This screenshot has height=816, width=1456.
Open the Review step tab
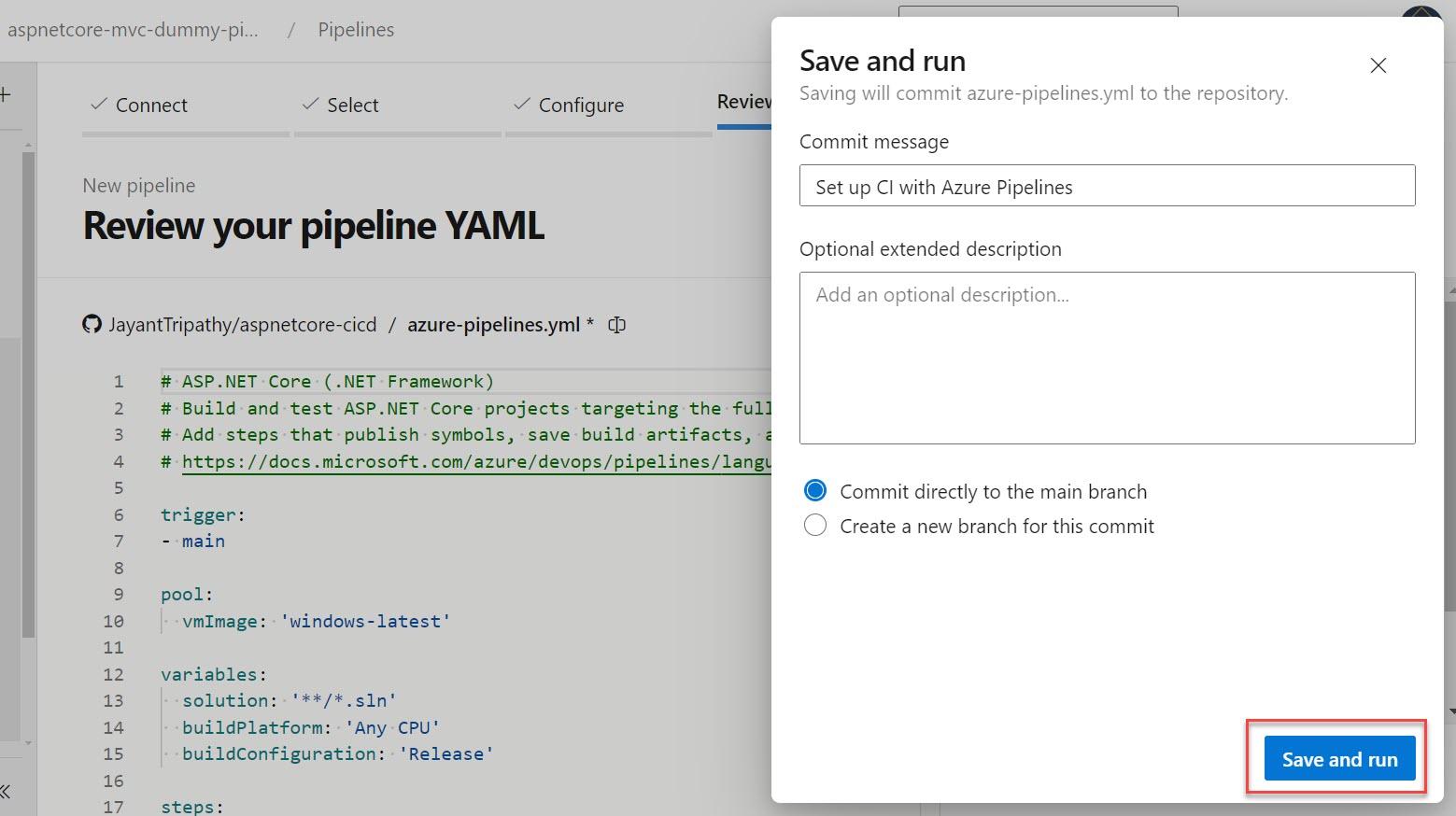click(743, 103)
